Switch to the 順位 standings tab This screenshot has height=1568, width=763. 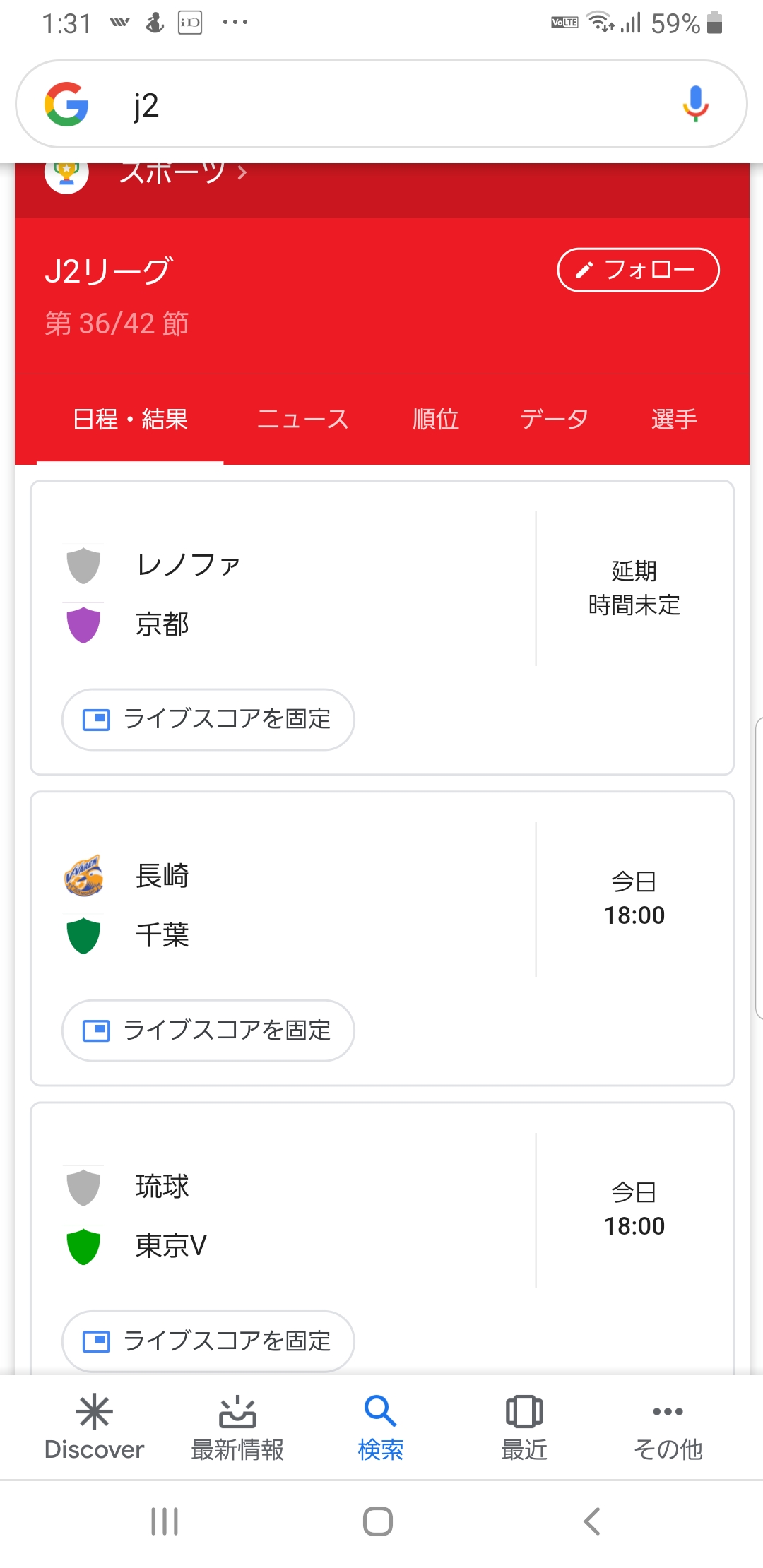[435, 420]
